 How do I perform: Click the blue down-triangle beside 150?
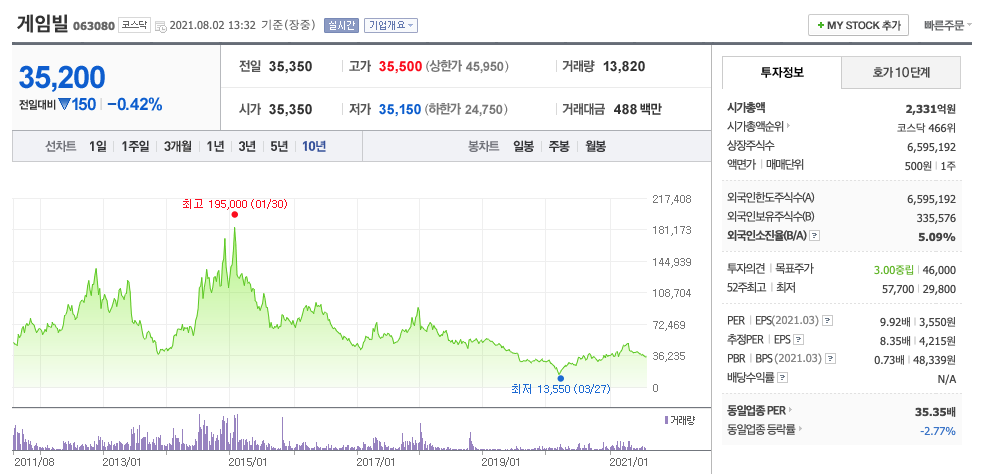(64, 105)
